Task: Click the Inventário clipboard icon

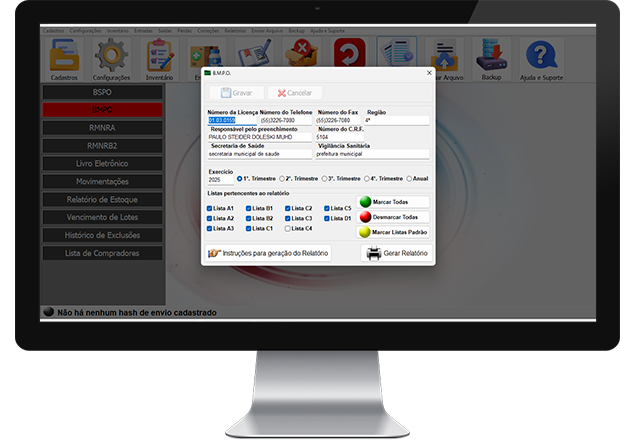Action: 160,56
